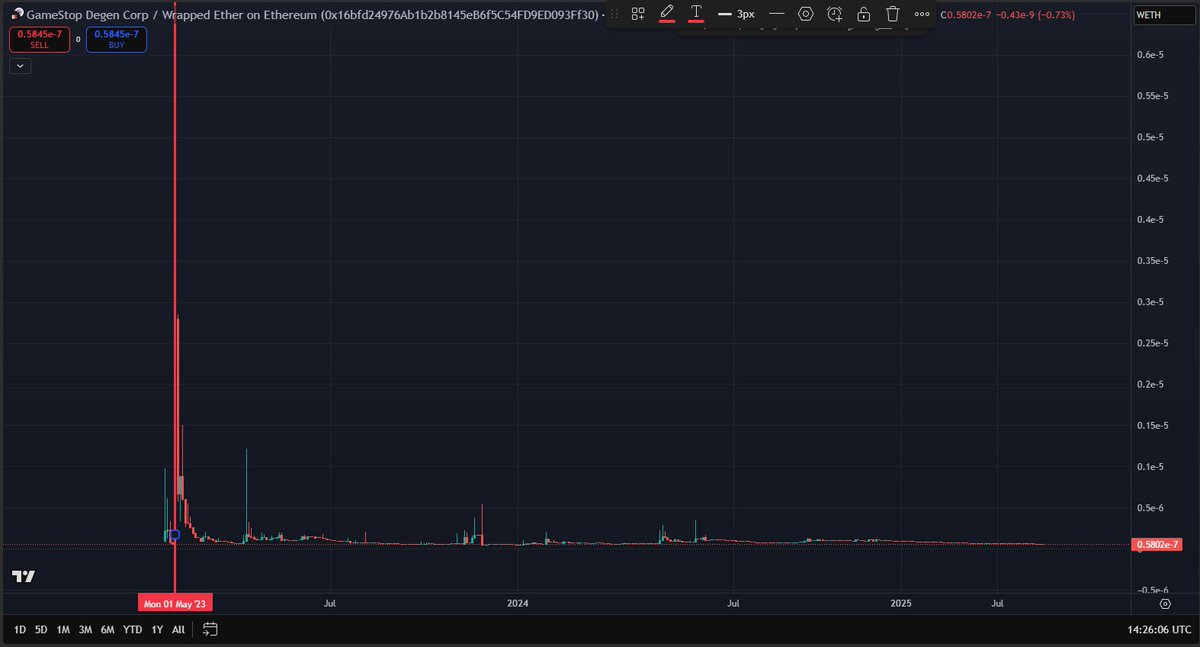Delete the drawing with the trash icon

coord(893,14)
